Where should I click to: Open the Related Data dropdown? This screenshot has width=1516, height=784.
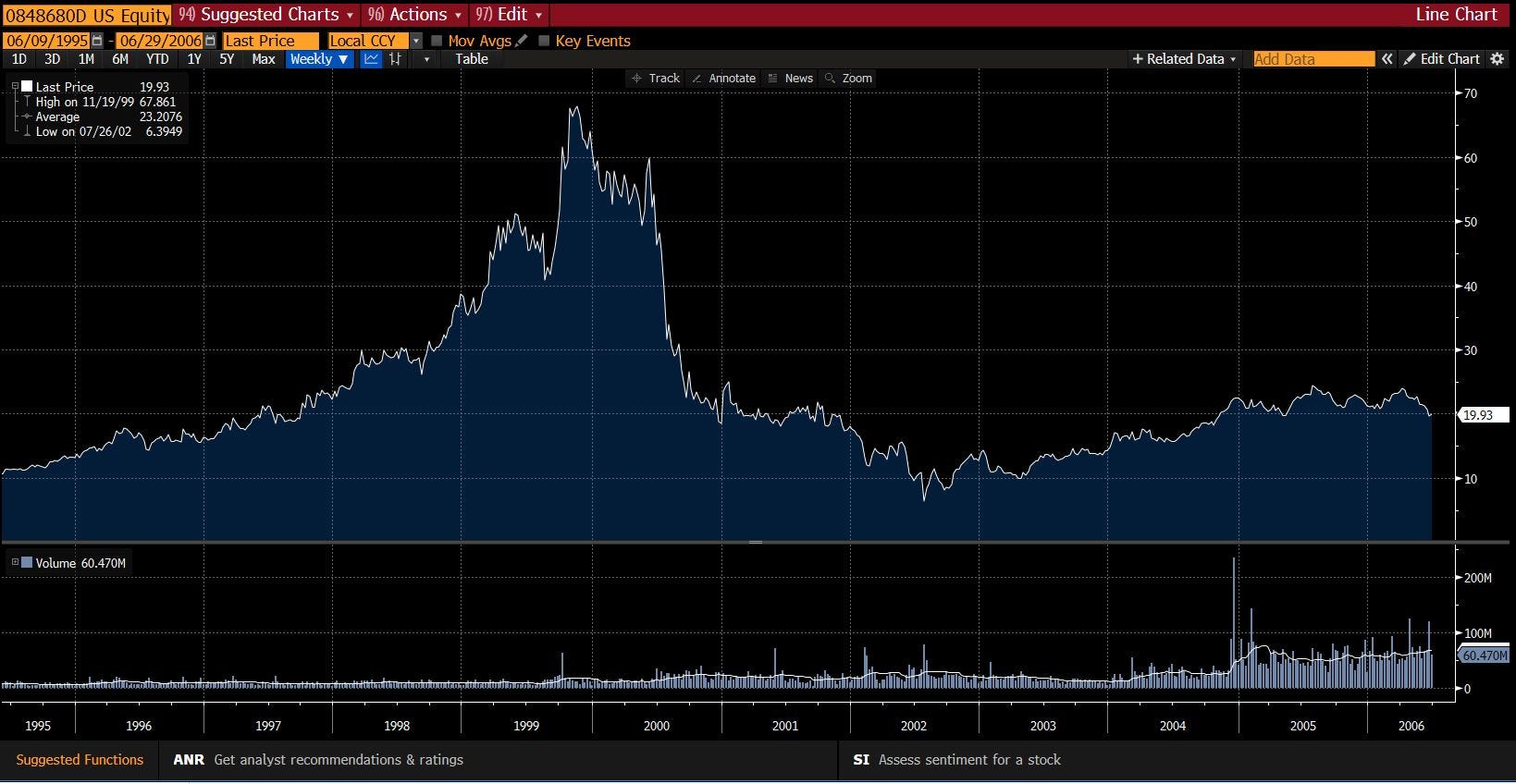[x=1184, y=59]
